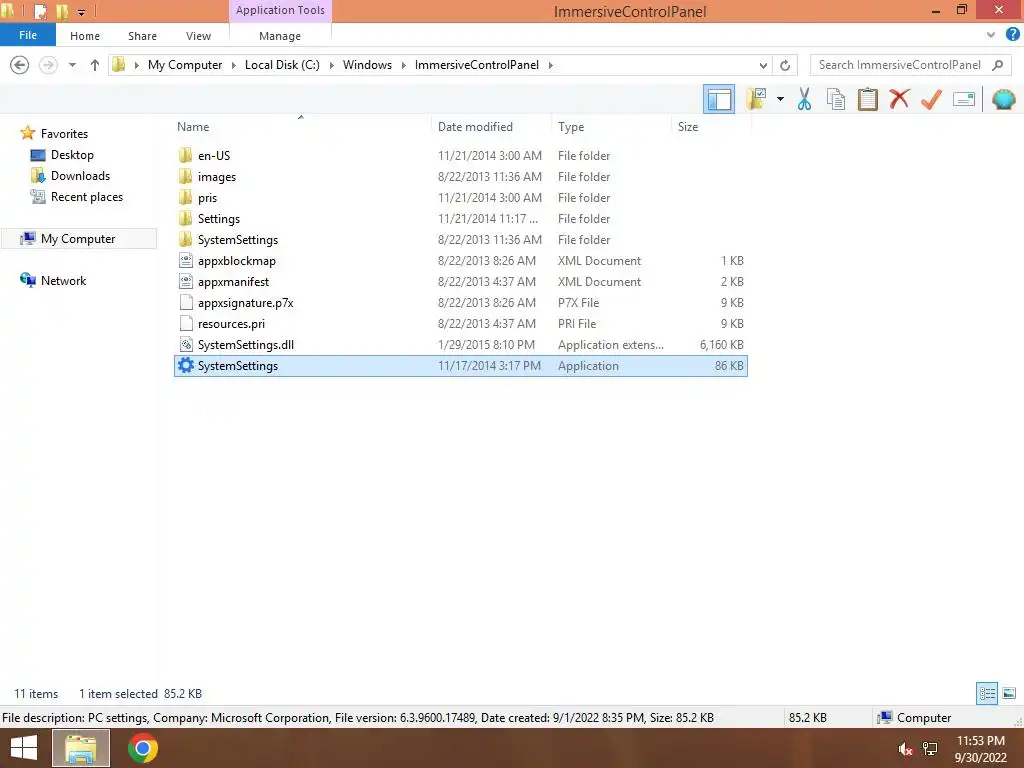Click the blue shell globe icon
Screen dimensions: 1024x768
coord(1003,99)
